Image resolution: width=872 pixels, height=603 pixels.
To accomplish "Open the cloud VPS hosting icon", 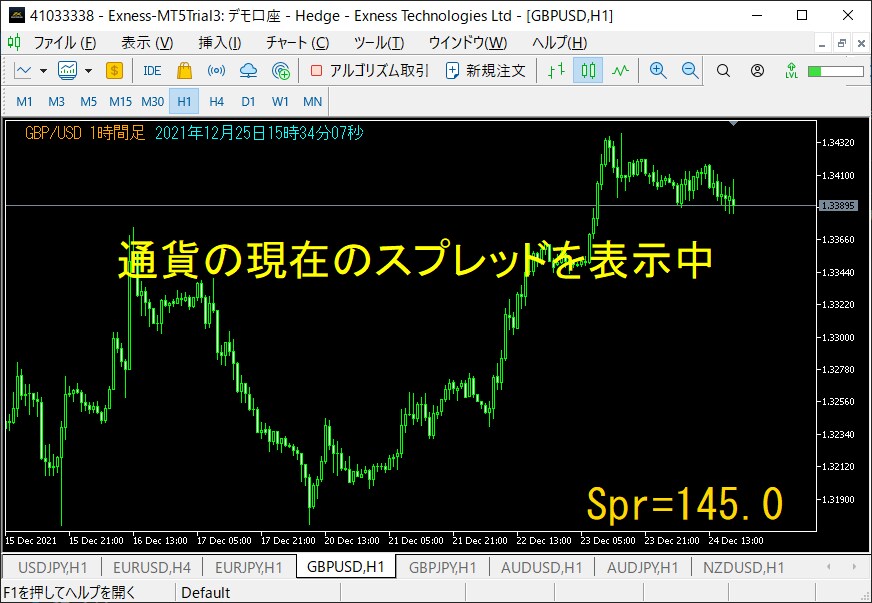I will click(x=248, y=71).
